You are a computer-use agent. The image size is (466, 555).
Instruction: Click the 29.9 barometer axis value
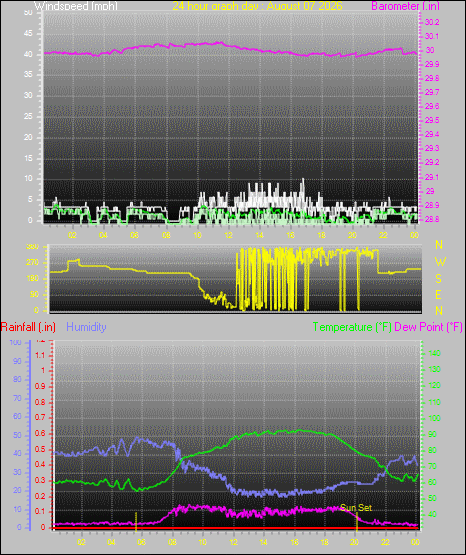pos(432,64)
